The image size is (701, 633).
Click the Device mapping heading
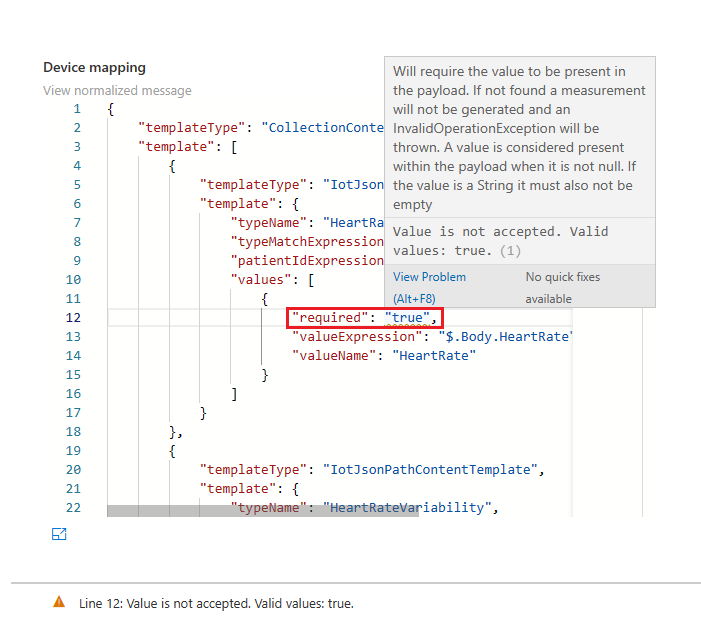pos(94,67)
